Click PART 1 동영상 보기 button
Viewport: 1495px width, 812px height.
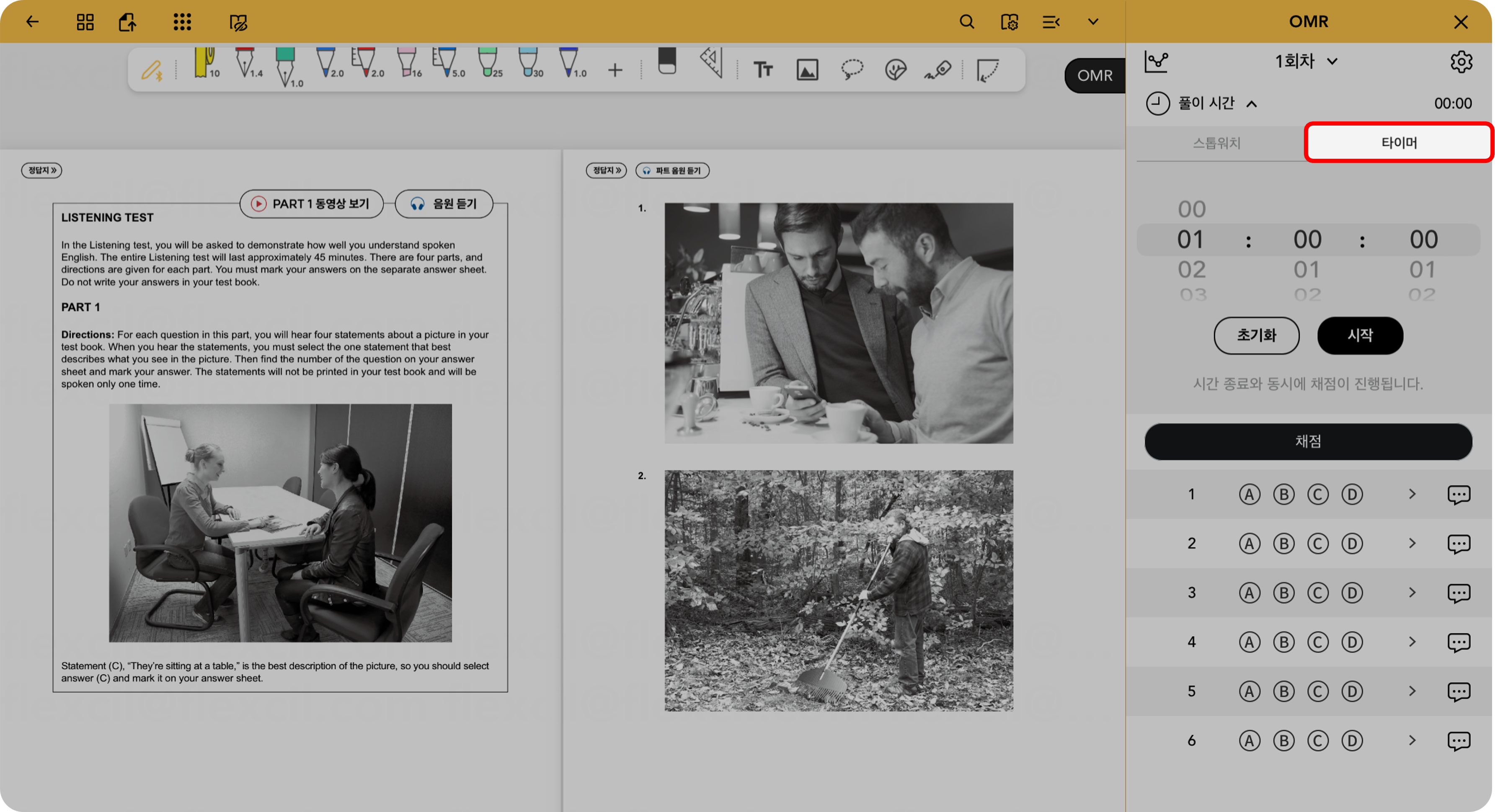point(312,204)
